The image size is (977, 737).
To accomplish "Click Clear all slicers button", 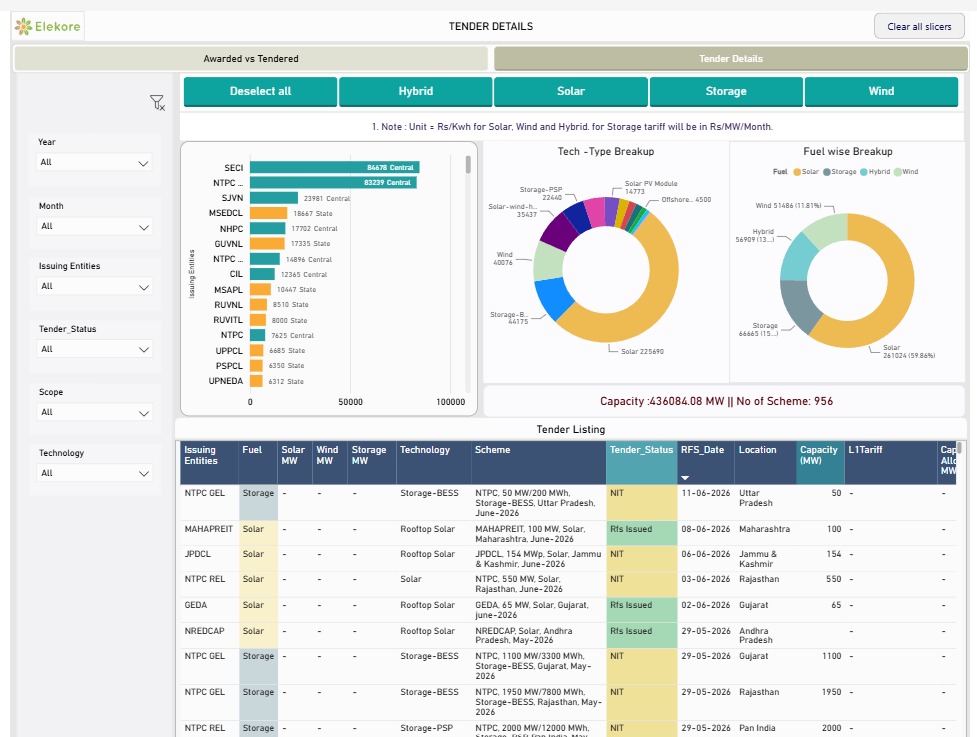I will click(919, 27).
